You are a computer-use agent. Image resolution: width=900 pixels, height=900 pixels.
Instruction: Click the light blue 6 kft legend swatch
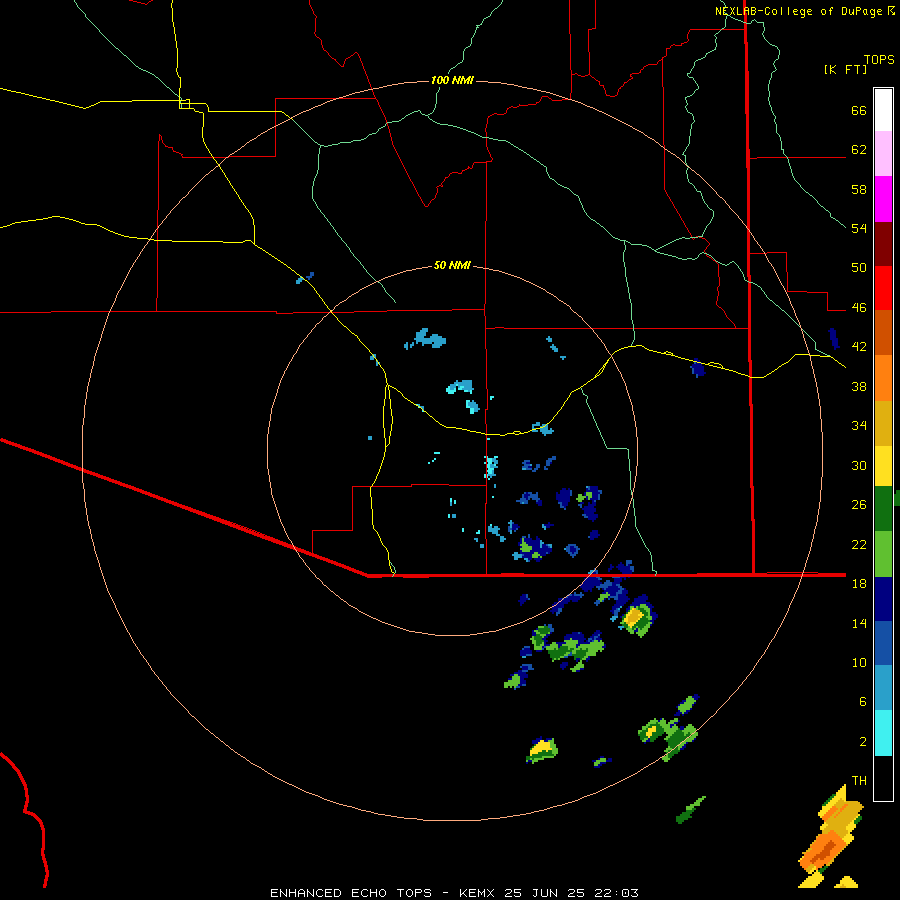click(883, 688)
